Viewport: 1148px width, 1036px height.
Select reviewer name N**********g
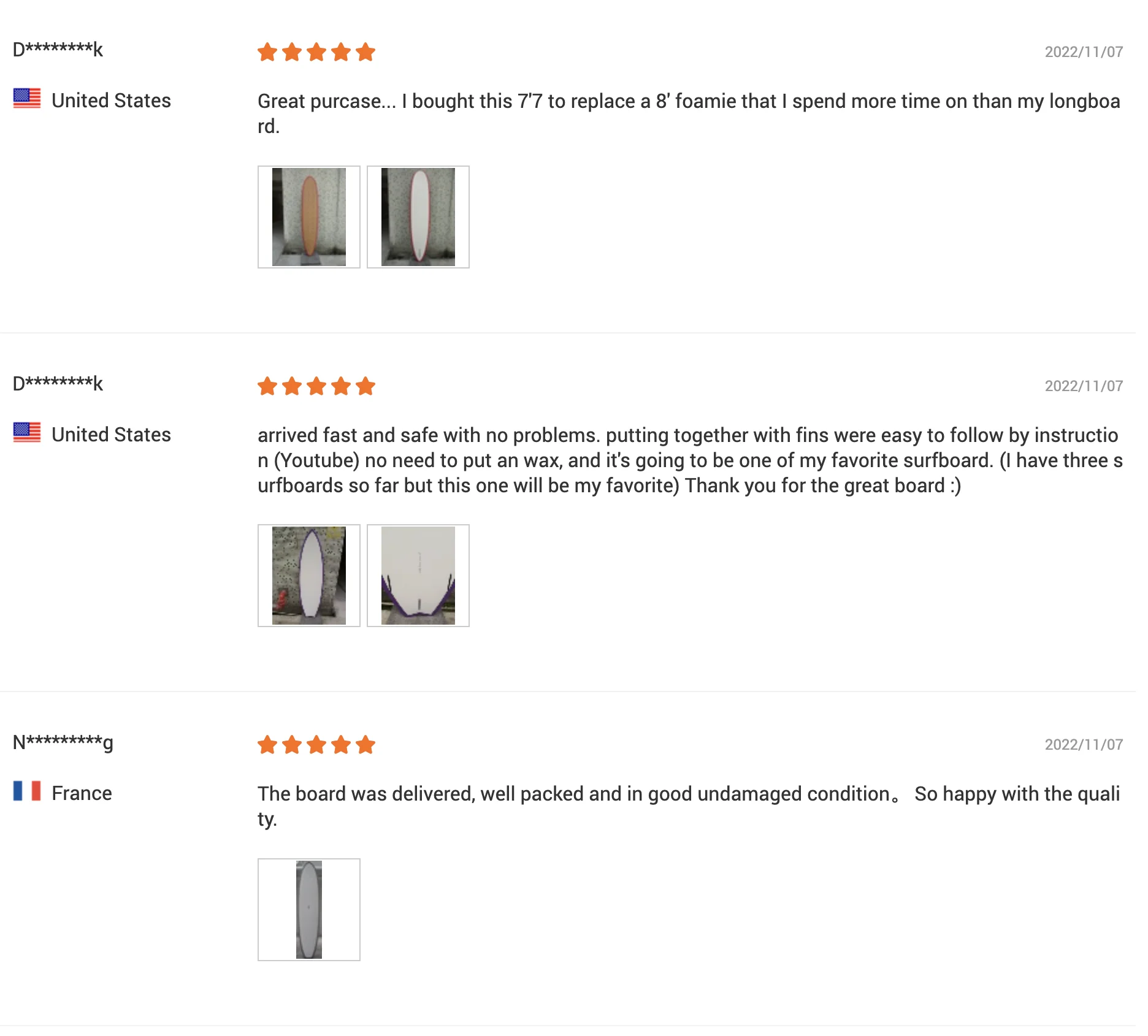click(x=63, y=742)
